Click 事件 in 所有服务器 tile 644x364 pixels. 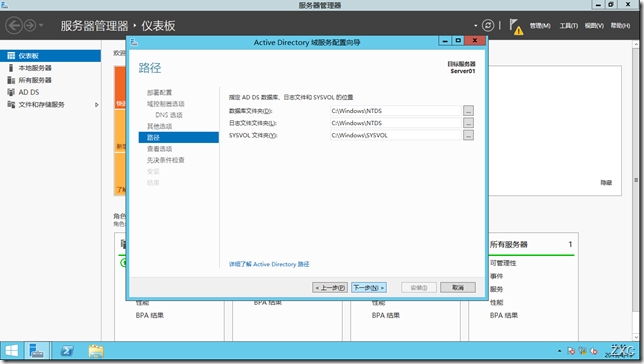click(496, 276)
